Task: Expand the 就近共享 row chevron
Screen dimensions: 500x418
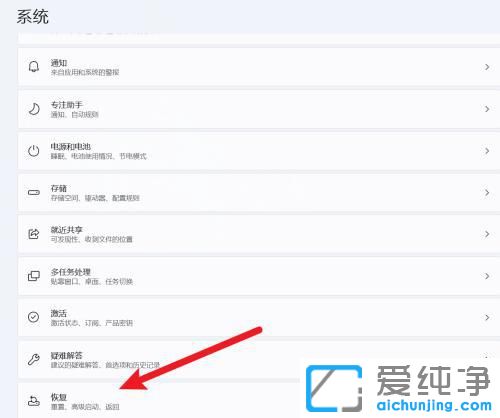Action: 487,234
